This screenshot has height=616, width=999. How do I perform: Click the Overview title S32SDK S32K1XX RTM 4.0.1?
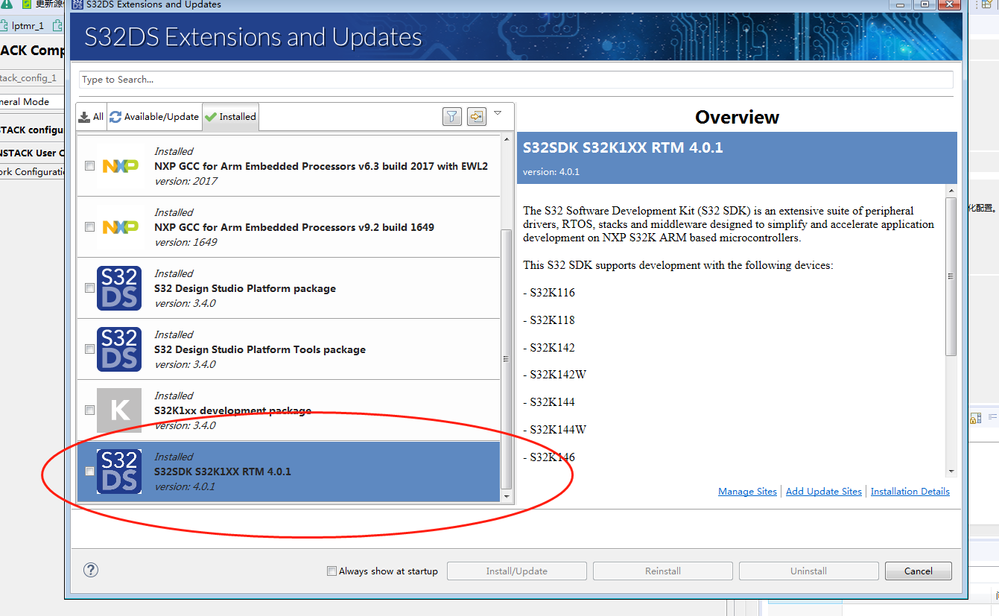pyautogui.click(x=622, y=148)
